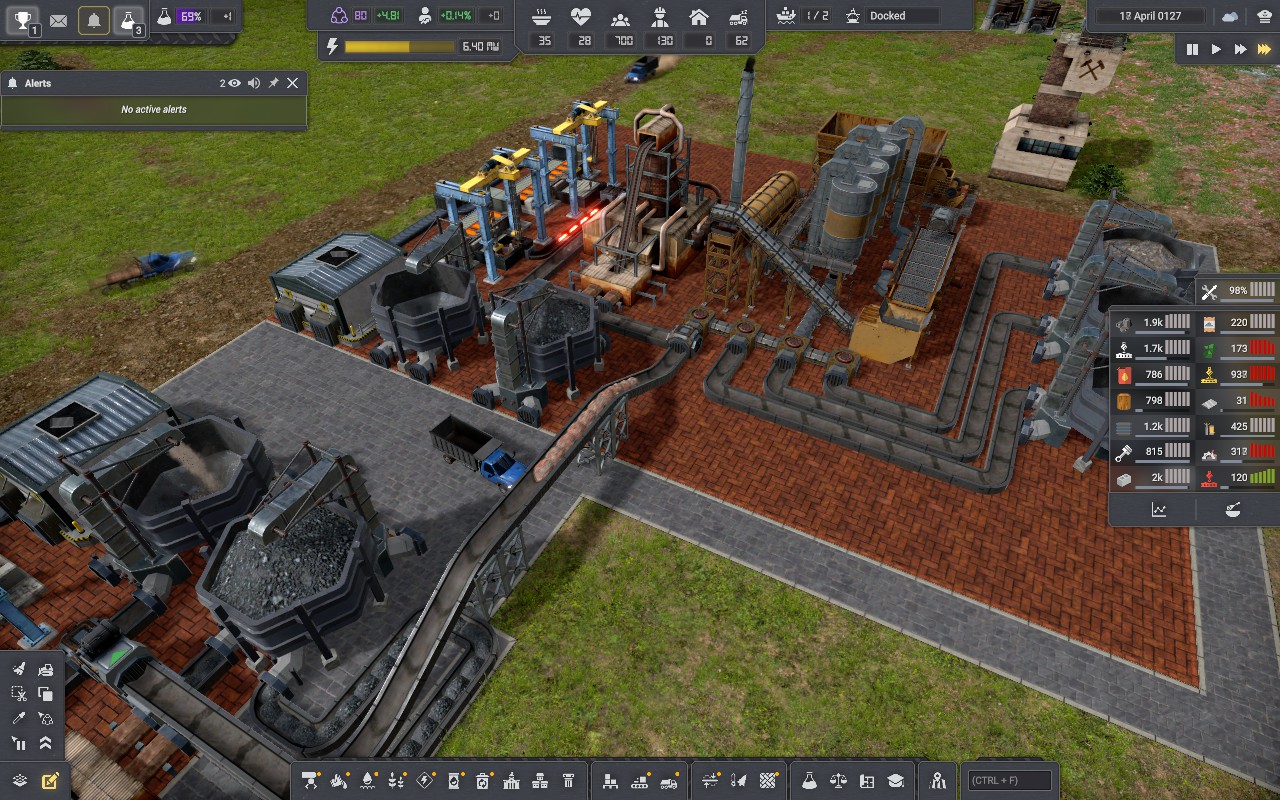
Task: Click the idle vehicles icon
Action: (738, 17)
